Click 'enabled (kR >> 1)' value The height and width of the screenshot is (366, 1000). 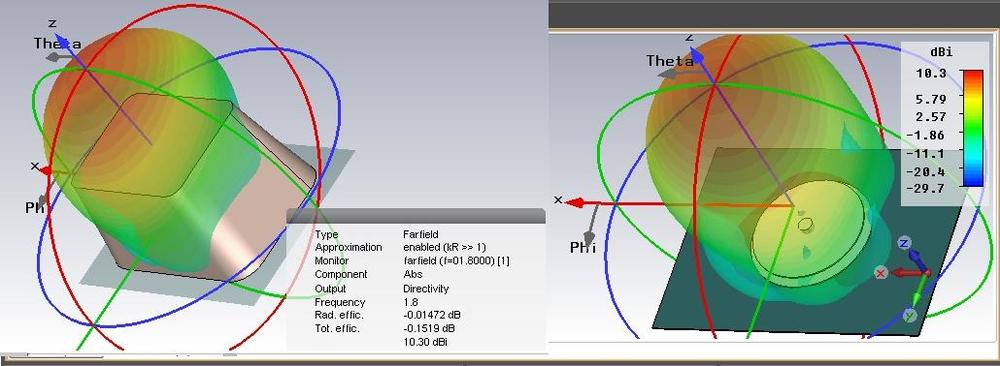[x=445, y=247]
